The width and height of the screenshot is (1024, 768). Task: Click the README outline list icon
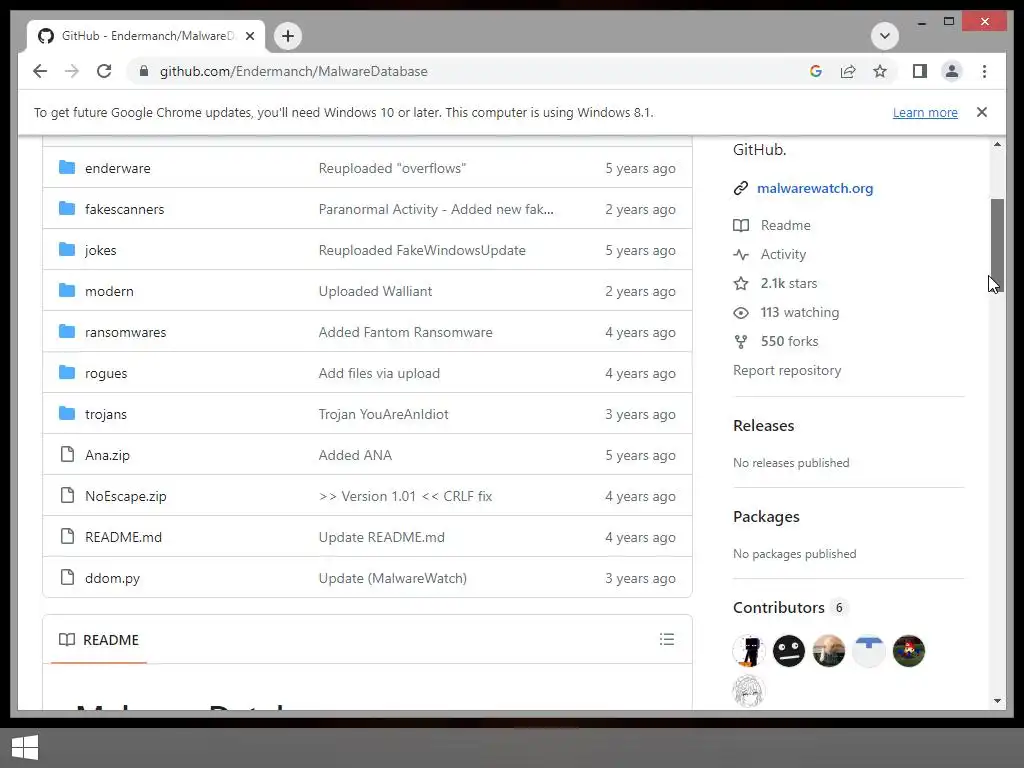pyautogui.click(x=667, y=639)
